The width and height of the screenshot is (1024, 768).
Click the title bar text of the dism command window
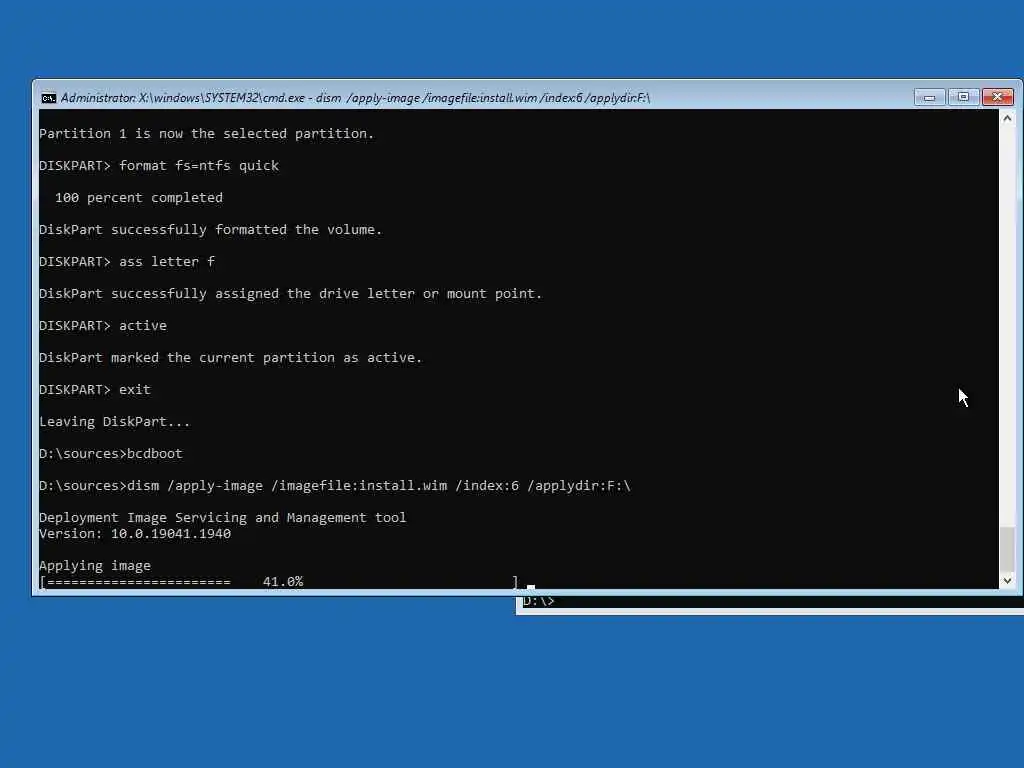[x=355, y=98]
